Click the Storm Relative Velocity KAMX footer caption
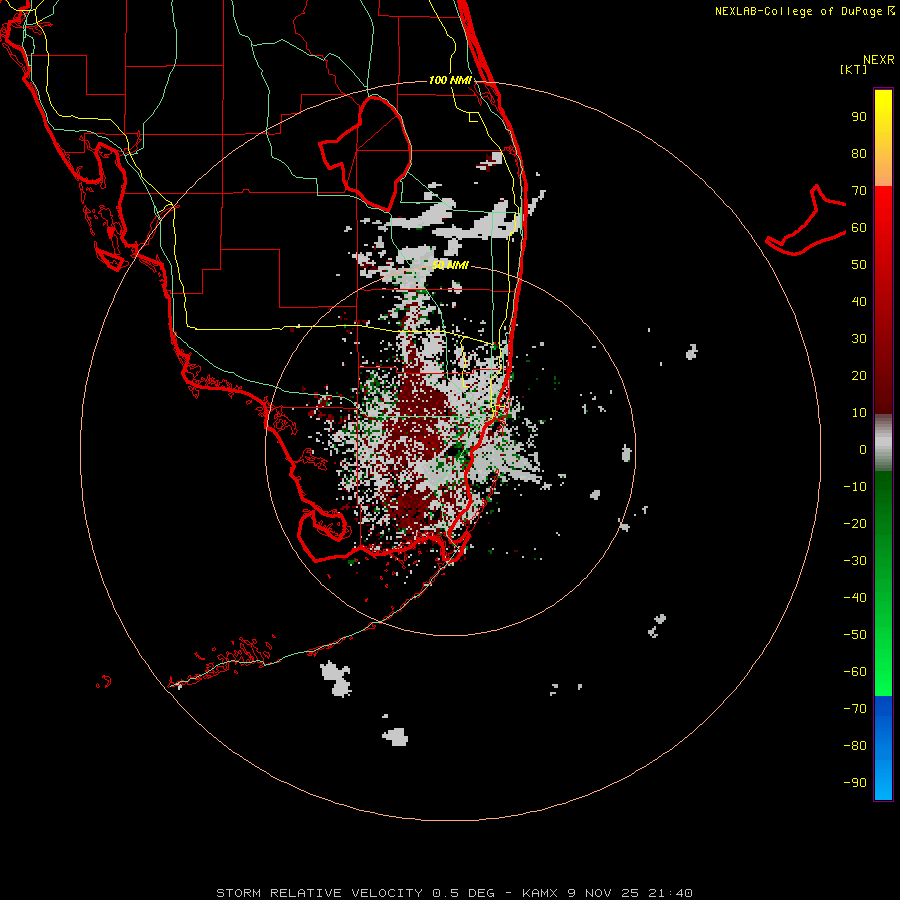This screenshot has width=900, height=900. point(454,893)
